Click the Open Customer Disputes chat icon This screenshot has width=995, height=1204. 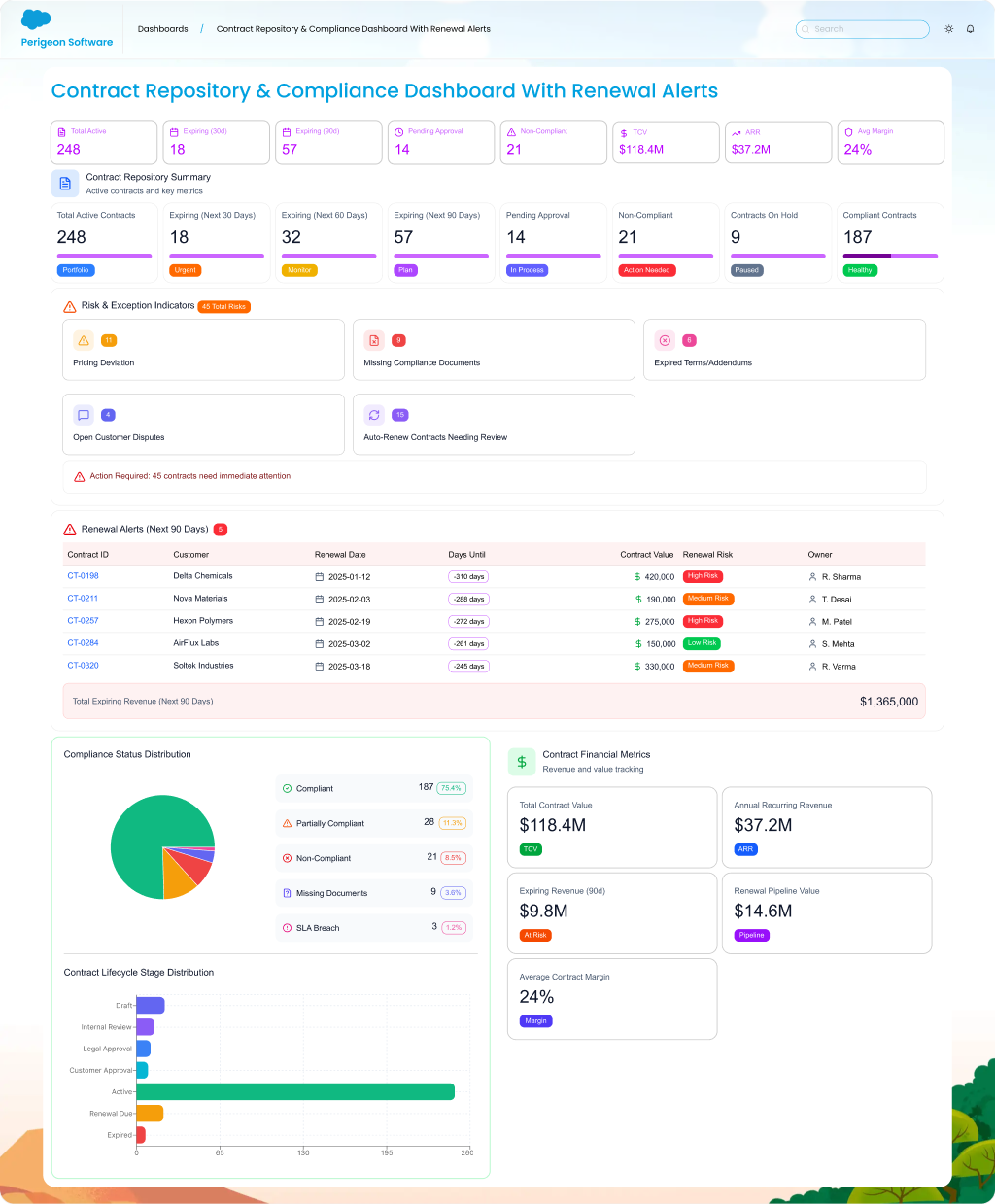84,415
